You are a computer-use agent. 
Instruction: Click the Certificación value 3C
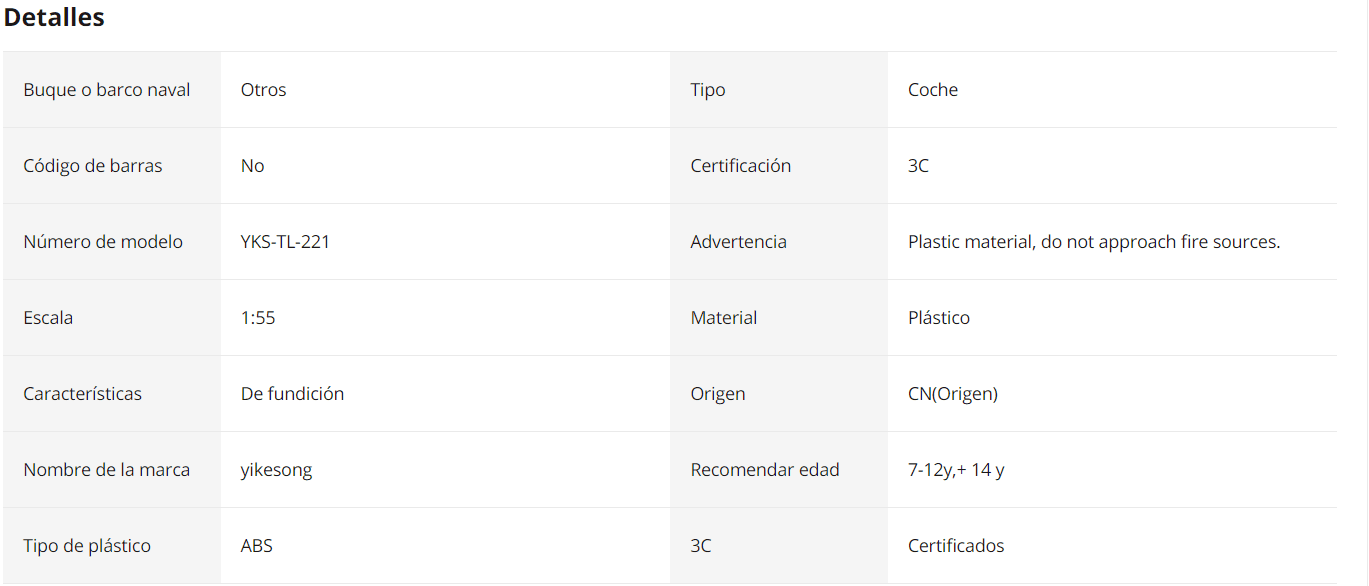(918, 166)
